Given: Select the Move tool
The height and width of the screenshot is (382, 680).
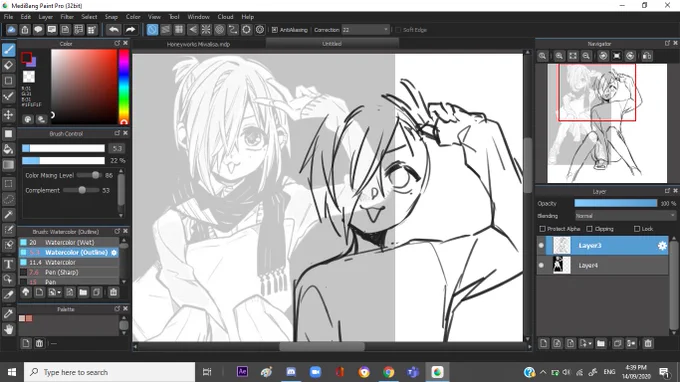Looking at the screenshot, I should point(9,115).
